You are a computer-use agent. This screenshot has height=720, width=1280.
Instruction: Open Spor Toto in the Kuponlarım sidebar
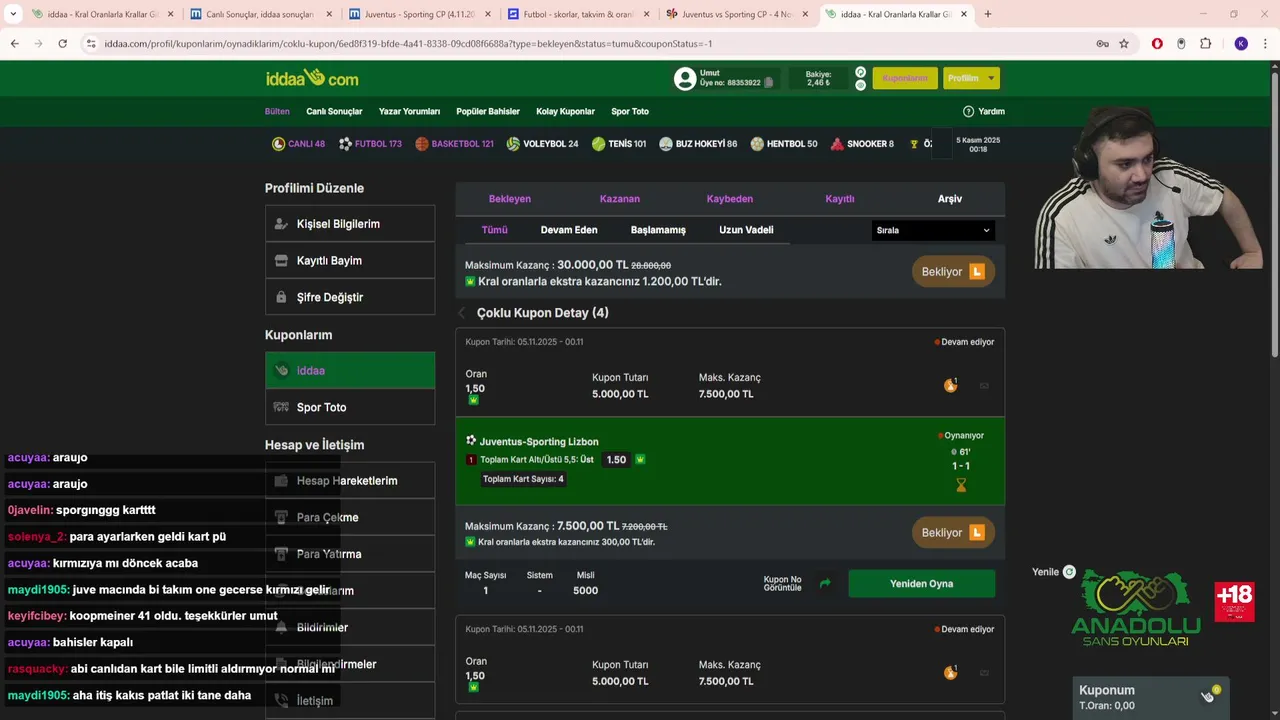pos(350,407)
